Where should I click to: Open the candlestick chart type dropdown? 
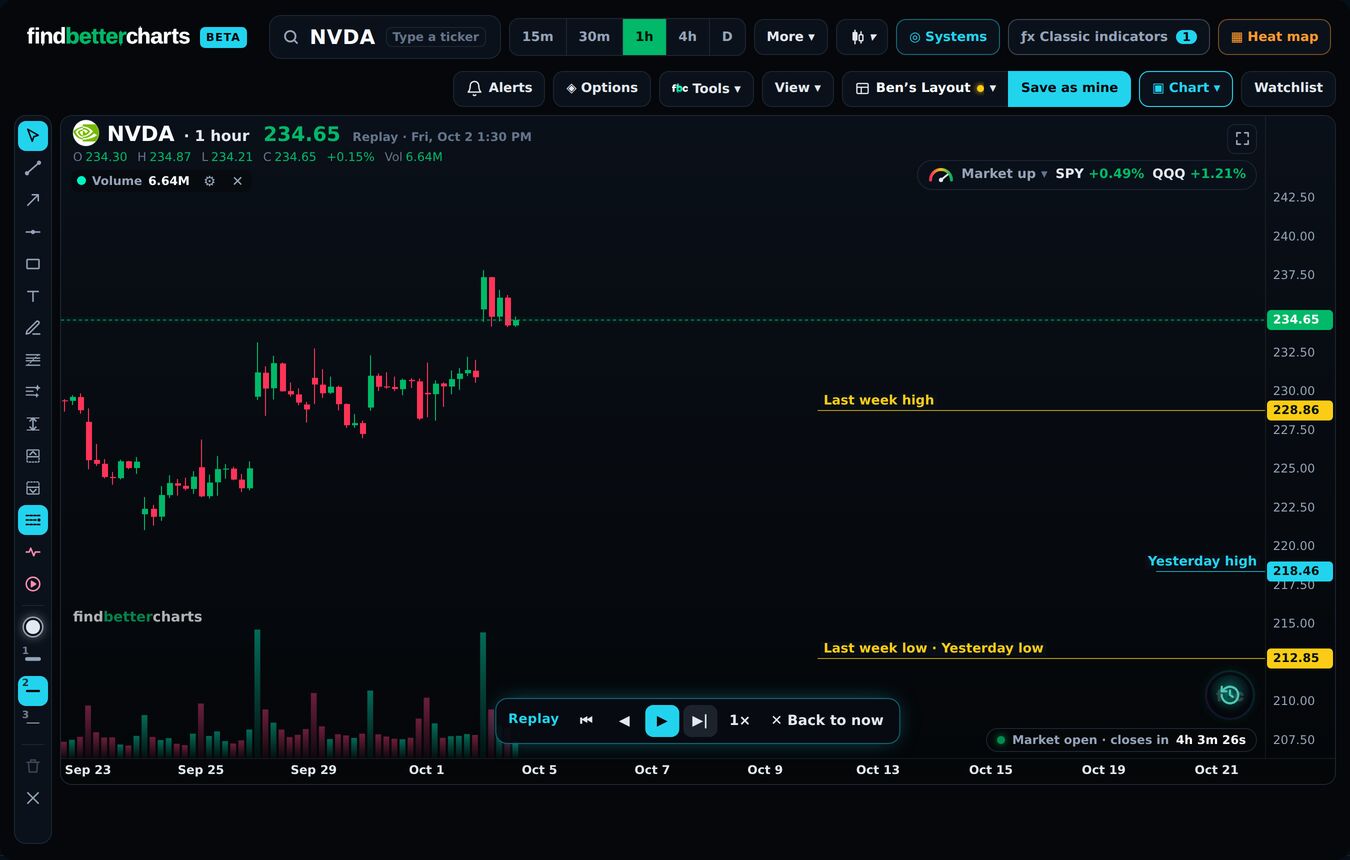click(862, 37)
